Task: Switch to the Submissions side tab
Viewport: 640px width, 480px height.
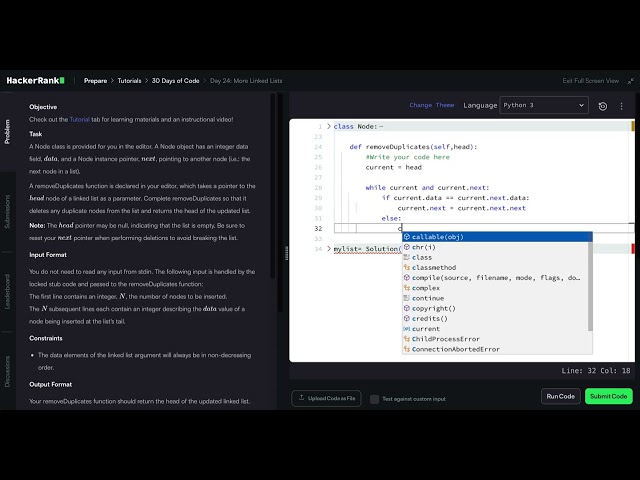Action: coord(7,211)
